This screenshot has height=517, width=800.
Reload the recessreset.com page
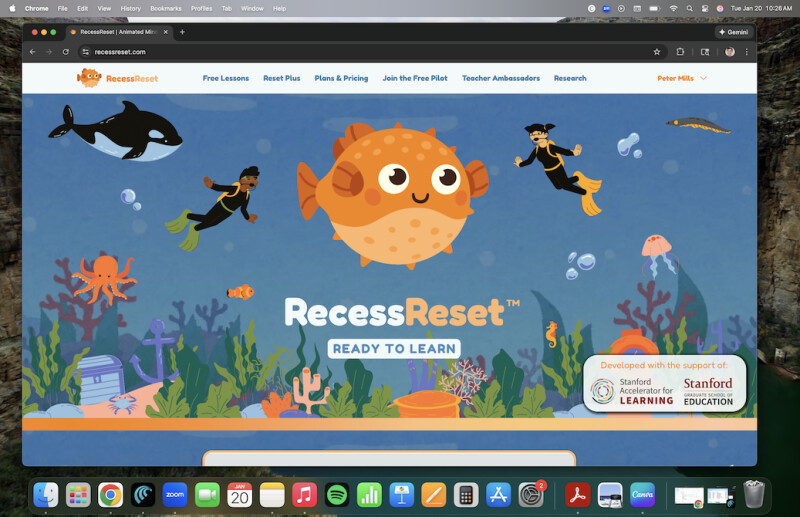pos(65,52)
